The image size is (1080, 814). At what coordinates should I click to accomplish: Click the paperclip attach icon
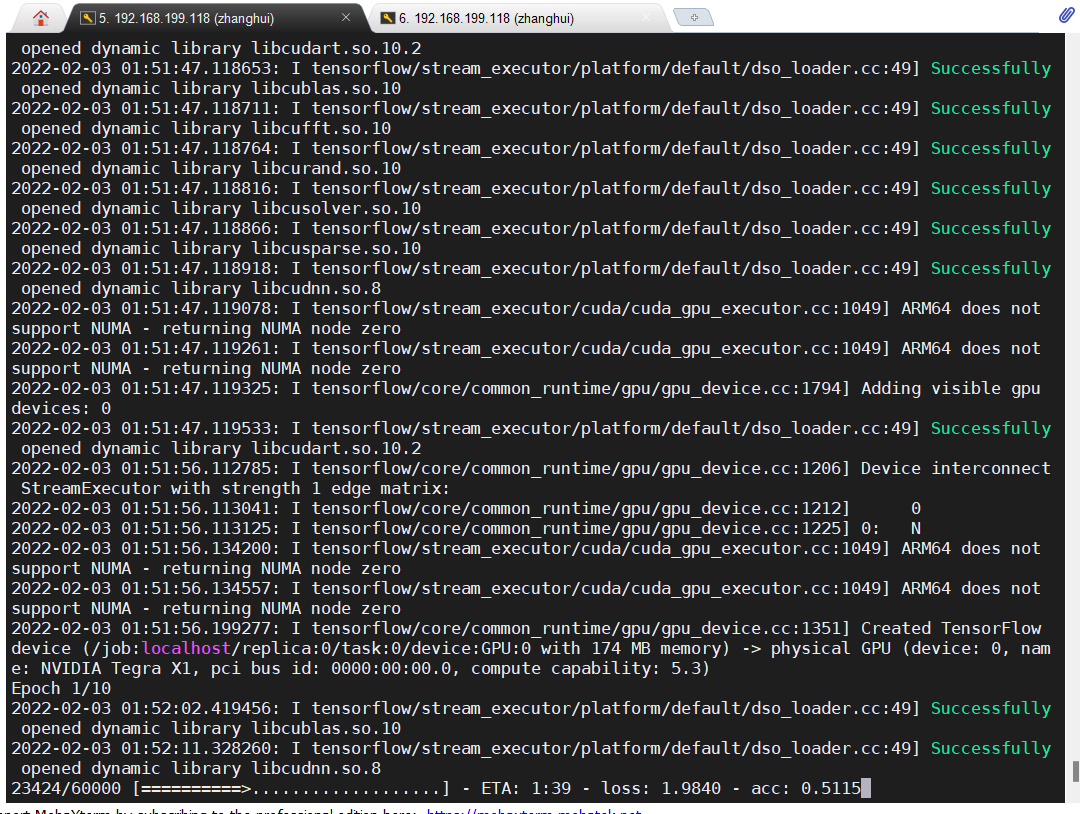coord(1066,15)
